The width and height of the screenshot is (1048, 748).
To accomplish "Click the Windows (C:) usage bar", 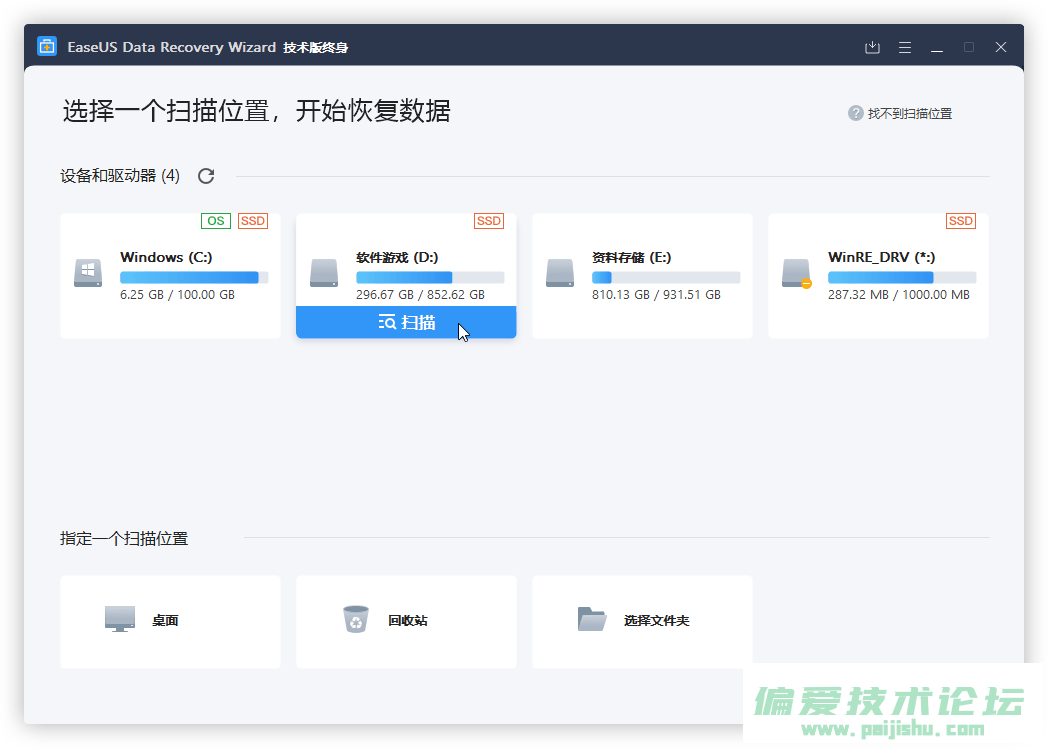I will tap(194, 277).
